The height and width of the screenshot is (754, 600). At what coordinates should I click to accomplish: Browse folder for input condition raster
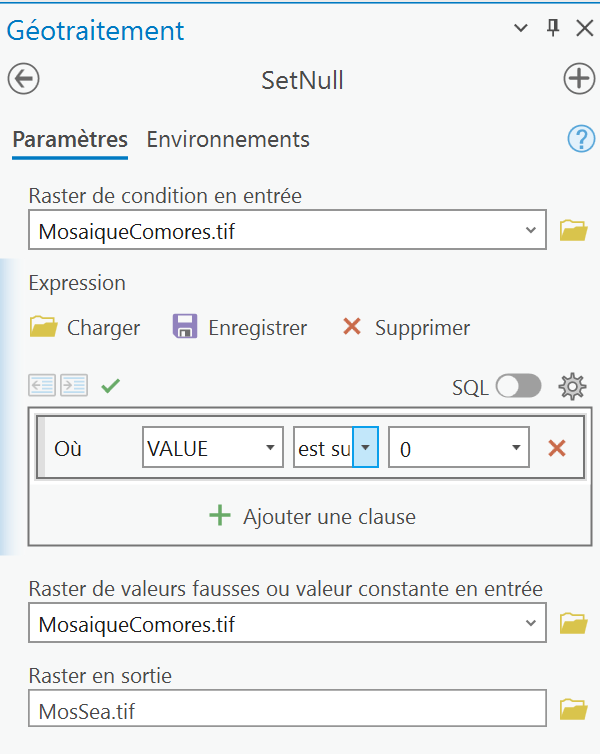[x=573, y=231]
